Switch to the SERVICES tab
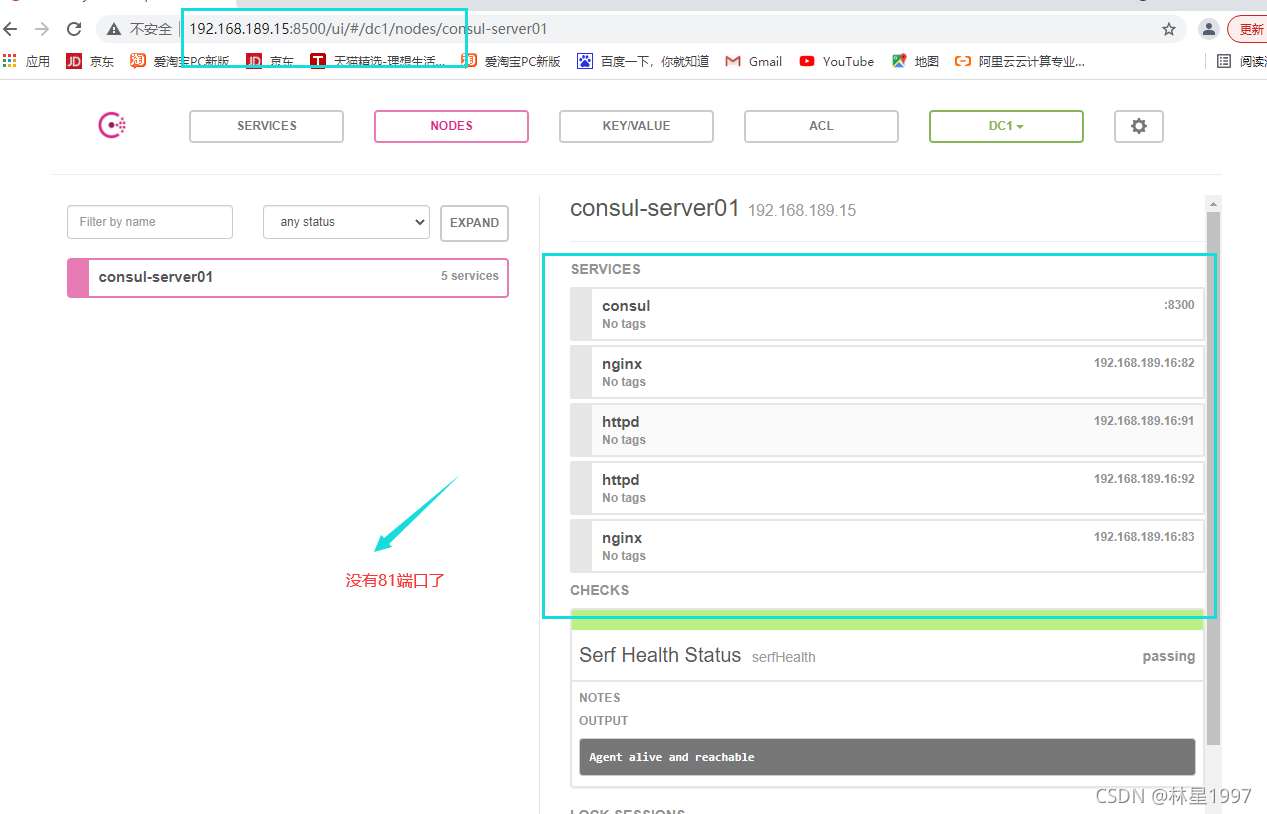1267x814 pixels. (x=266, y=126)
